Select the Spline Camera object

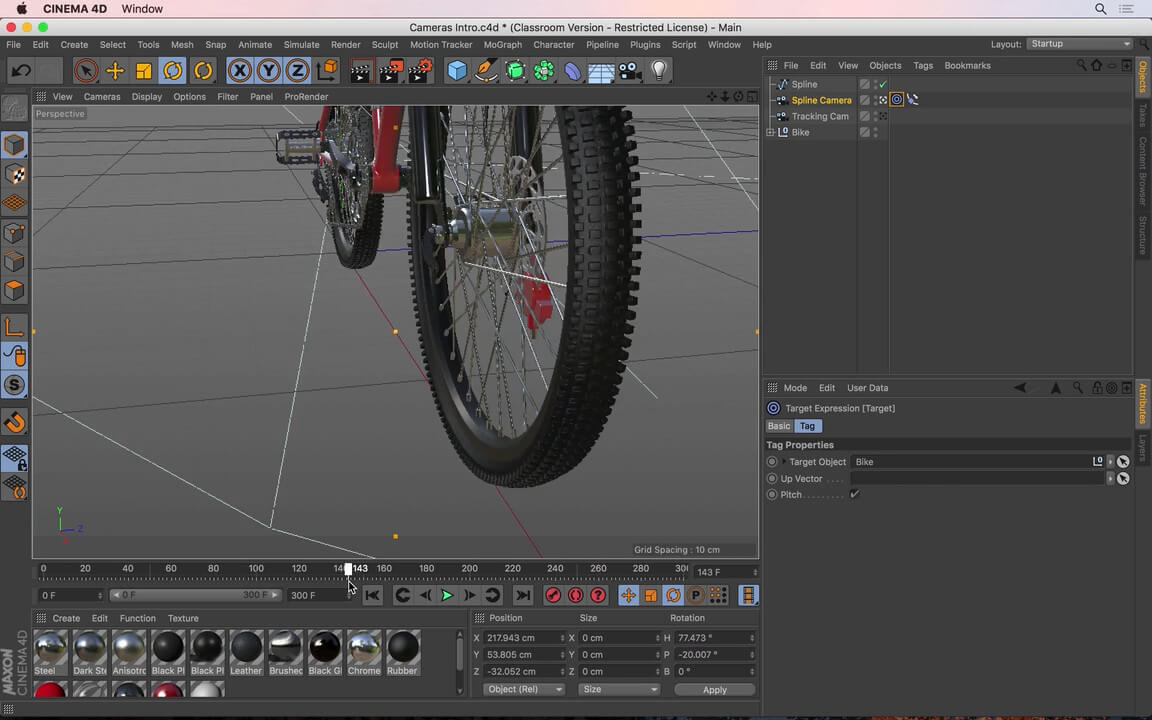tap(821, 100)
